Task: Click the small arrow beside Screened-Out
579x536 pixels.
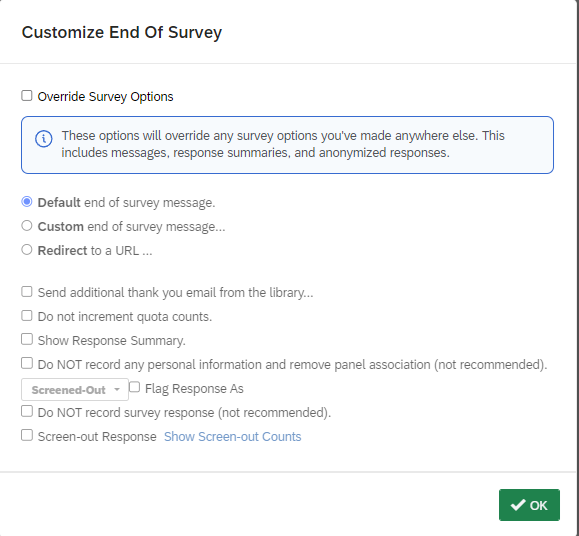Action: pos(117,390)
